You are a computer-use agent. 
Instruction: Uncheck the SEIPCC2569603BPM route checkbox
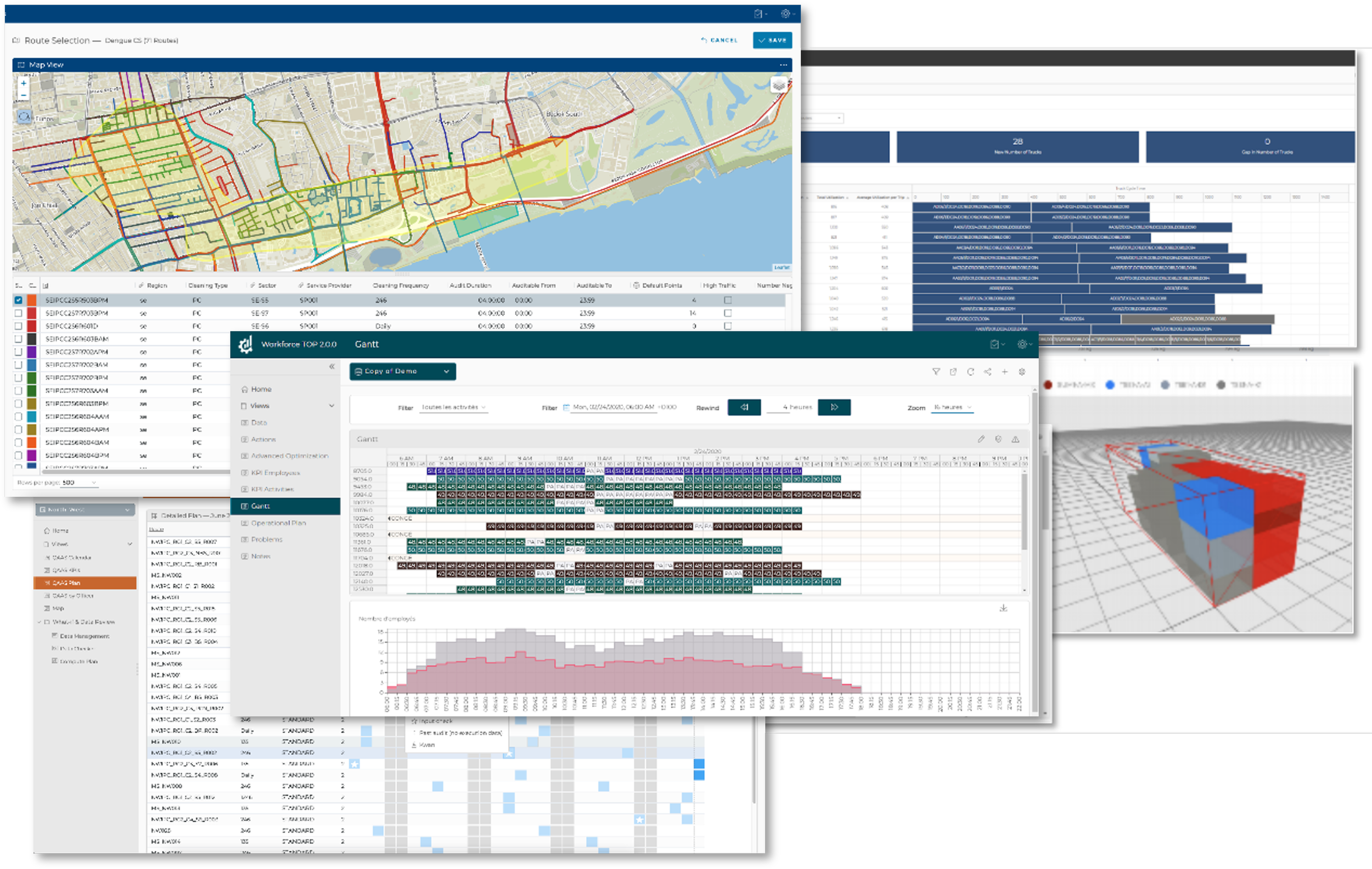[x=19, y=300]
